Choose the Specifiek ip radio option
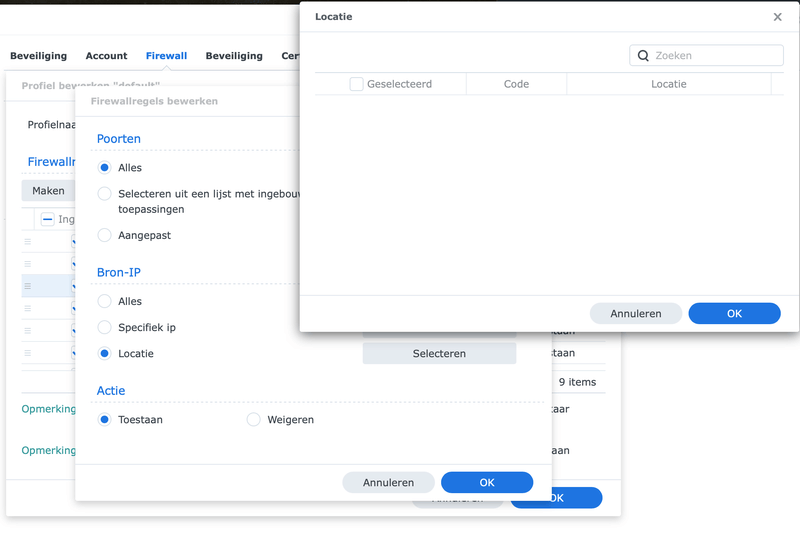The width and height of the screenshot is (800, 540). tap(104, 327)
